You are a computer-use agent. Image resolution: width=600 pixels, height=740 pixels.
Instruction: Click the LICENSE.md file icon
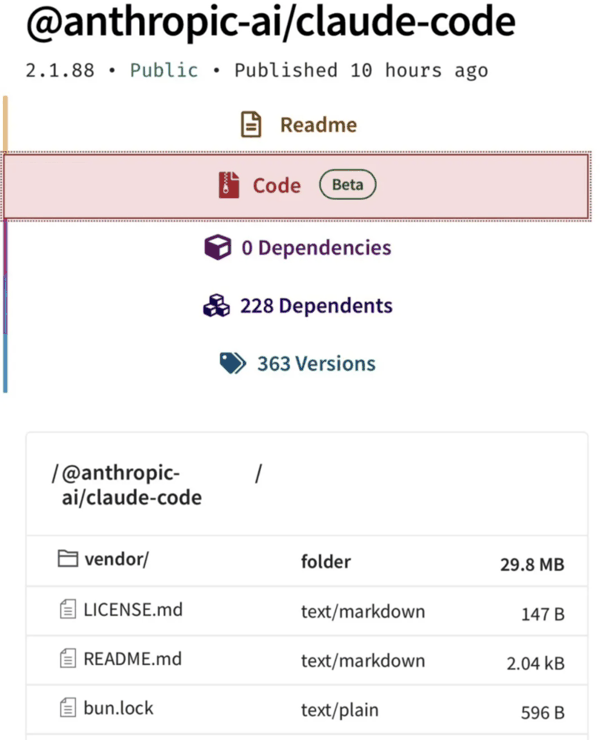[x=68, y=609]
